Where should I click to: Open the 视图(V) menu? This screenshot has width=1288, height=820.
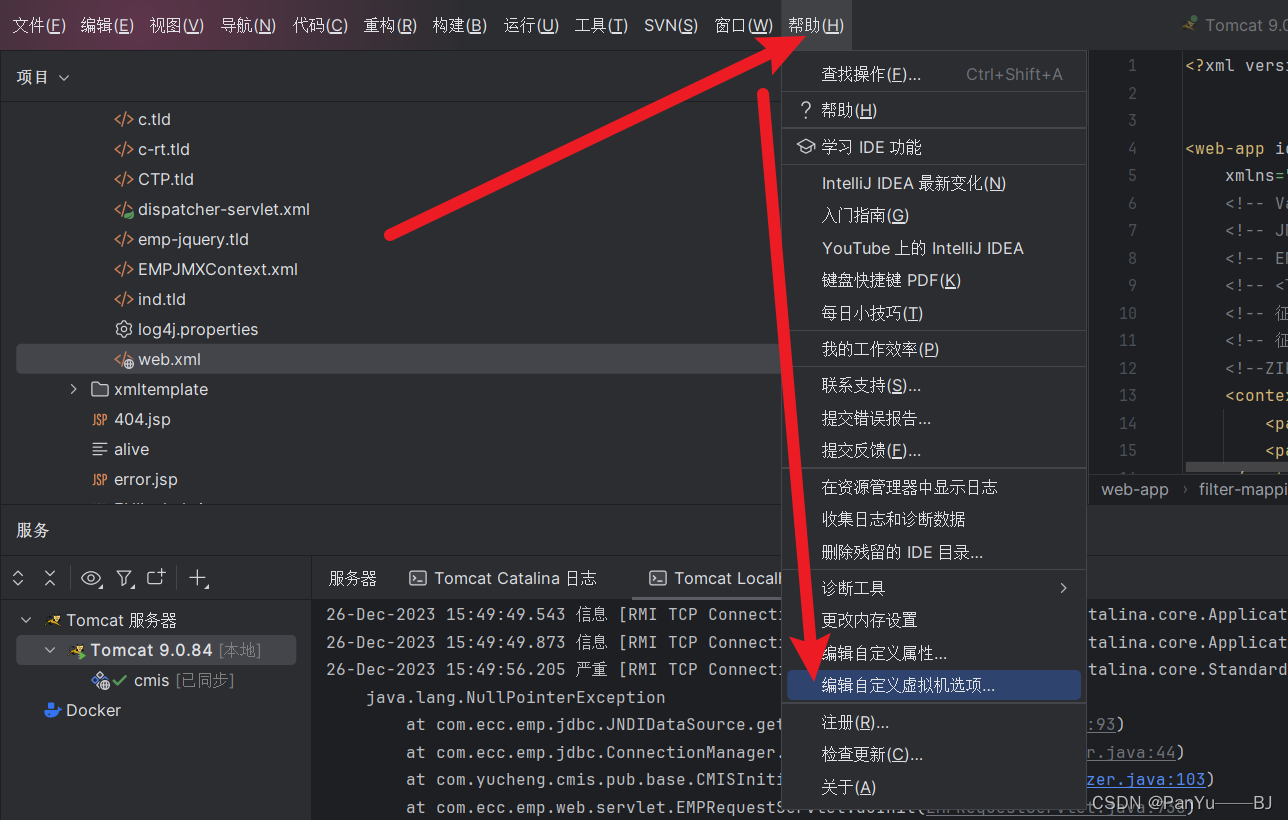coord(177,25)
